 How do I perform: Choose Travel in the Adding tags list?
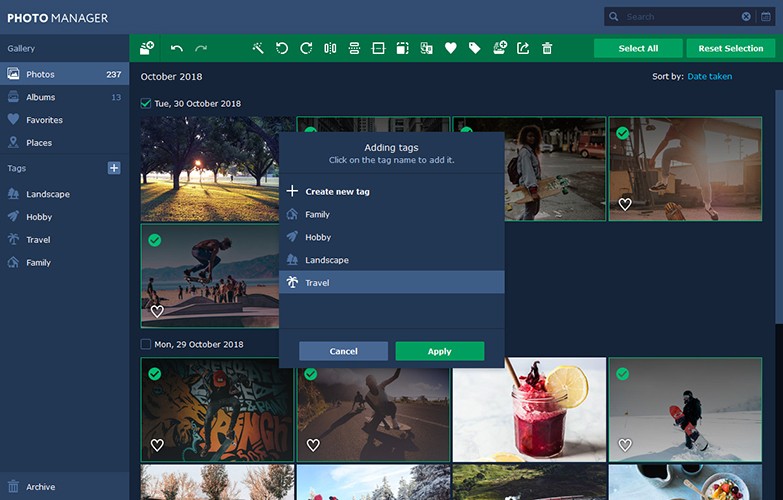coord(317,283)
